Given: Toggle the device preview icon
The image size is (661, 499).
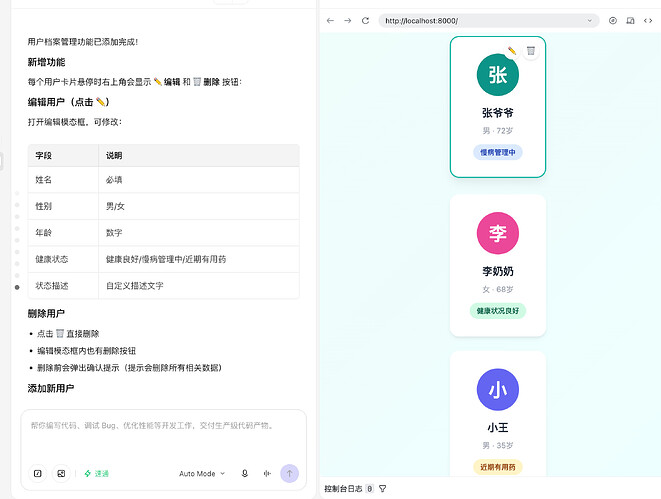Looking at the screenshot, I should [x=630, y=21].
